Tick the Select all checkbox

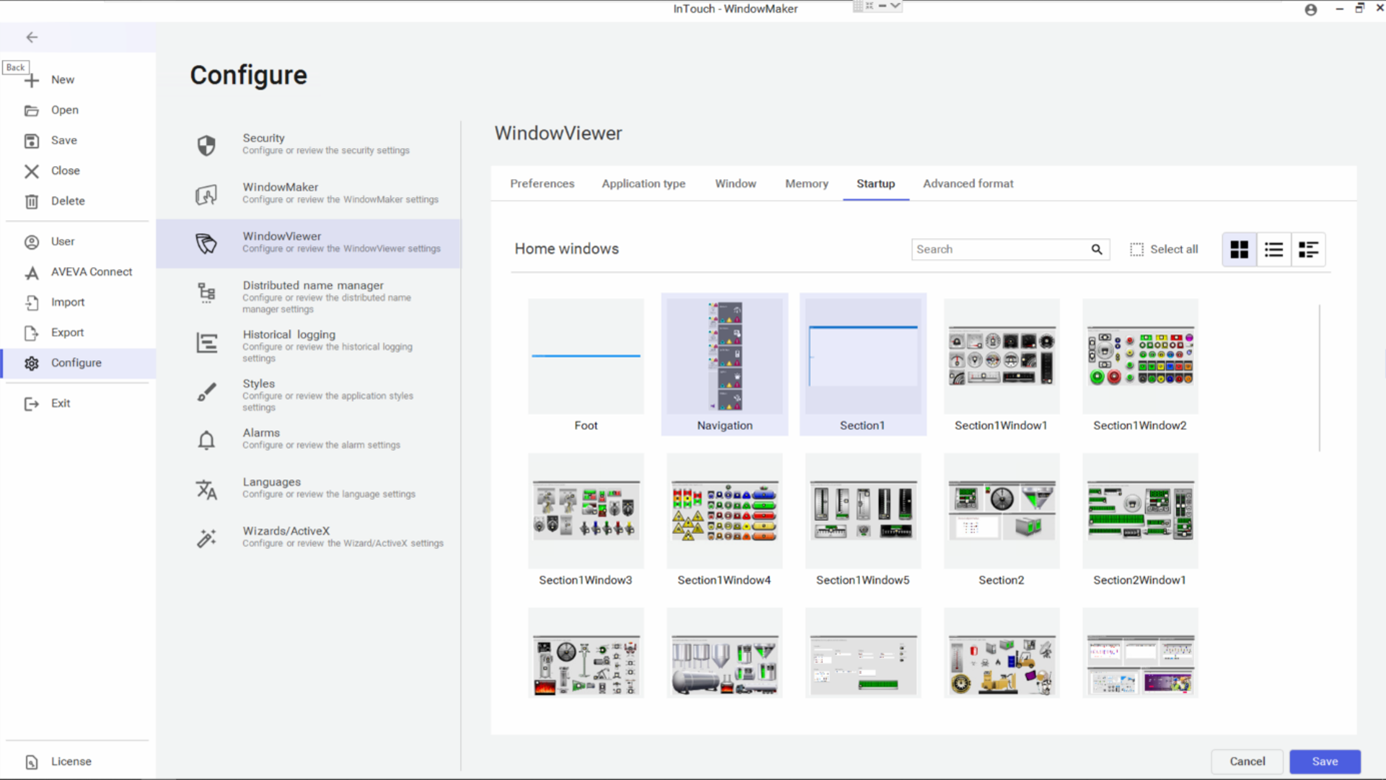coord(1137,249)
